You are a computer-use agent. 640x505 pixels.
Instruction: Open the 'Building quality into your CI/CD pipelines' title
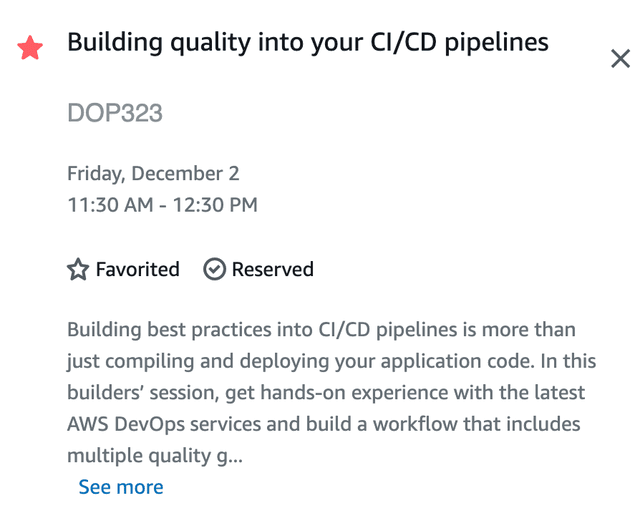tap(308, 42)
